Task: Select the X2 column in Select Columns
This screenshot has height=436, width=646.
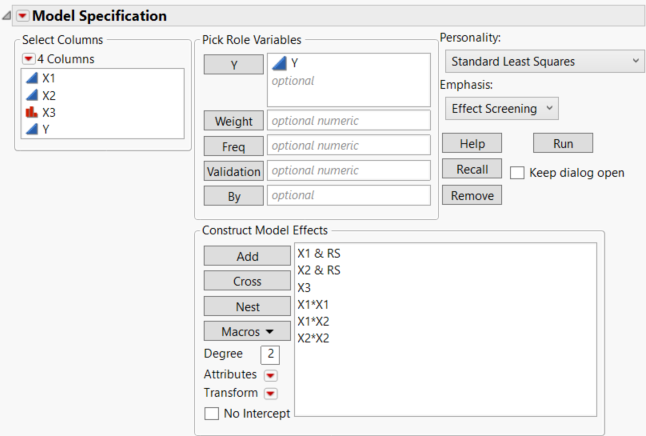Action: coord(48,95)
